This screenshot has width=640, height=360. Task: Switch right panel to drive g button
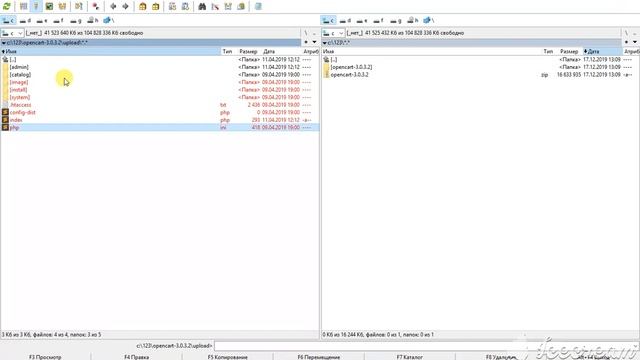tap(396, 20)
